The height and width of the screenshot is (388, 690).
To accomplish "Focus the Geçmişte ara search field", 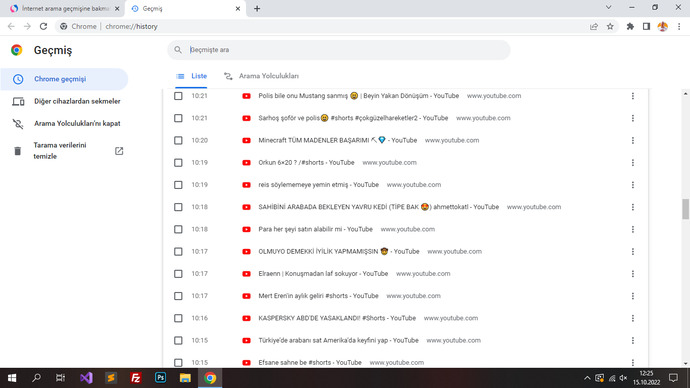I will pos(339,50).
